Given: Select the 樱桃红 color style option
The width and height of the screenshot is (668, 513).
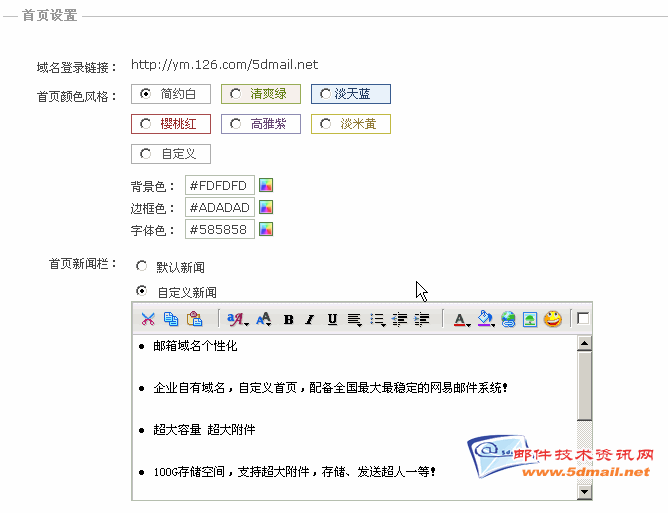Looking at the screenshot, I should coord(146,124).
